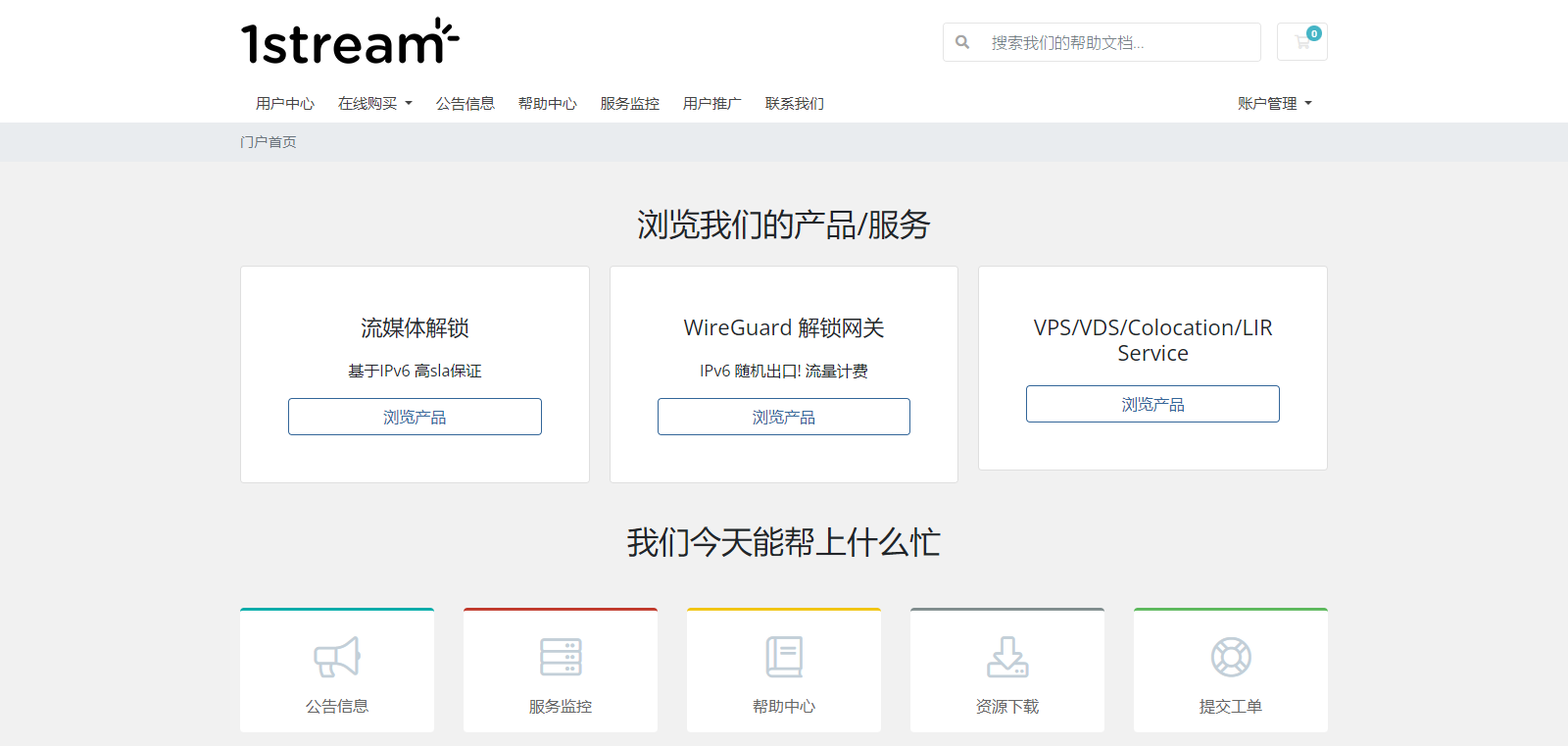Screen dimensions: 1568x746
Task: Click the 帮助中心 book icon
Action: pos(784,657)
